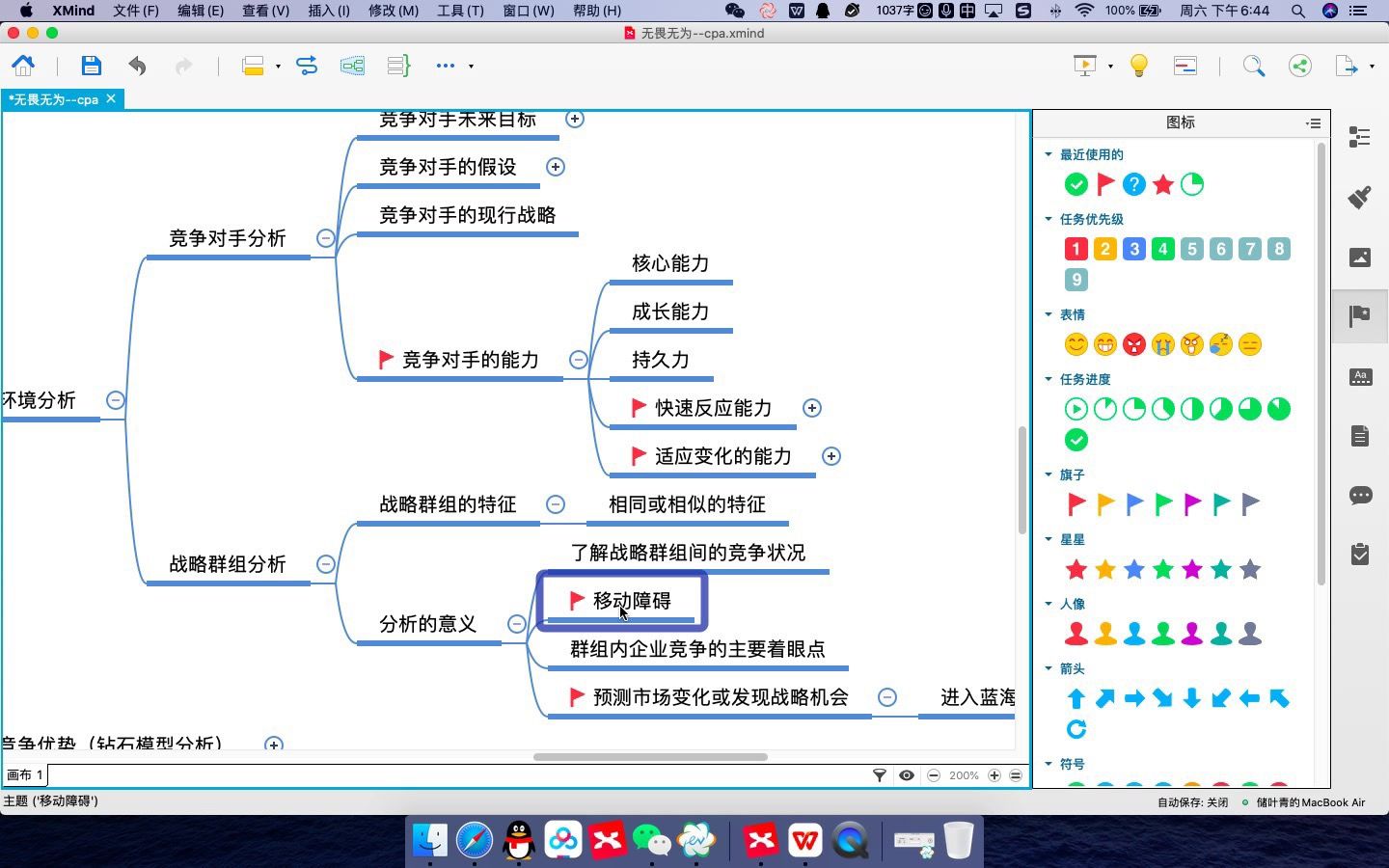Viewport: 1389px width, 868px height.
Task: Open the markers flag panel in sidebar
Action: 1360,315
